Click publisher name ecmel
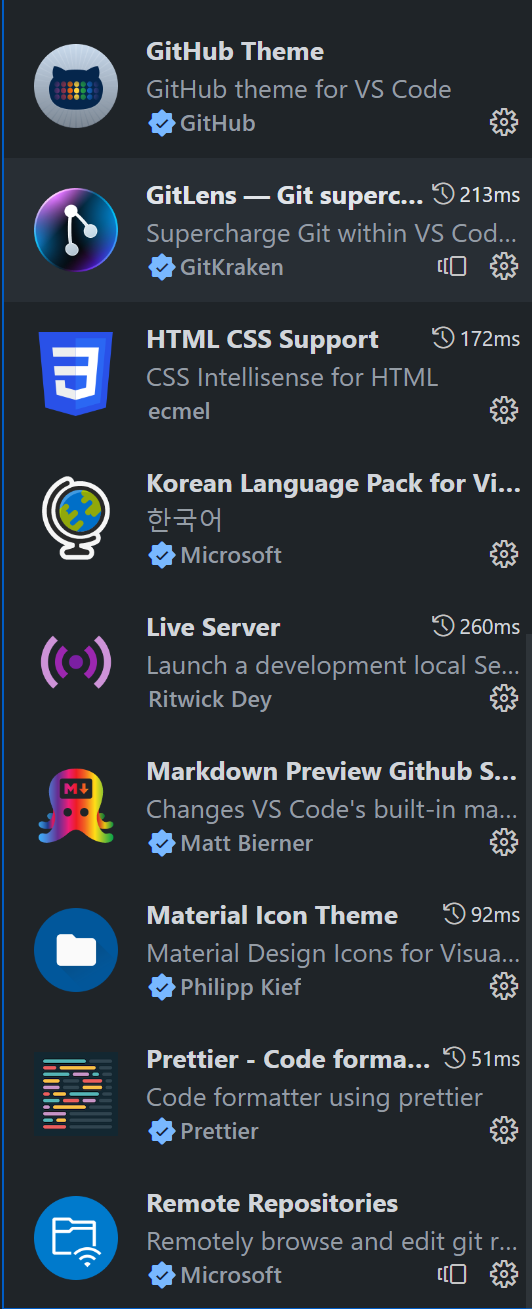 (x=179, y=412)
